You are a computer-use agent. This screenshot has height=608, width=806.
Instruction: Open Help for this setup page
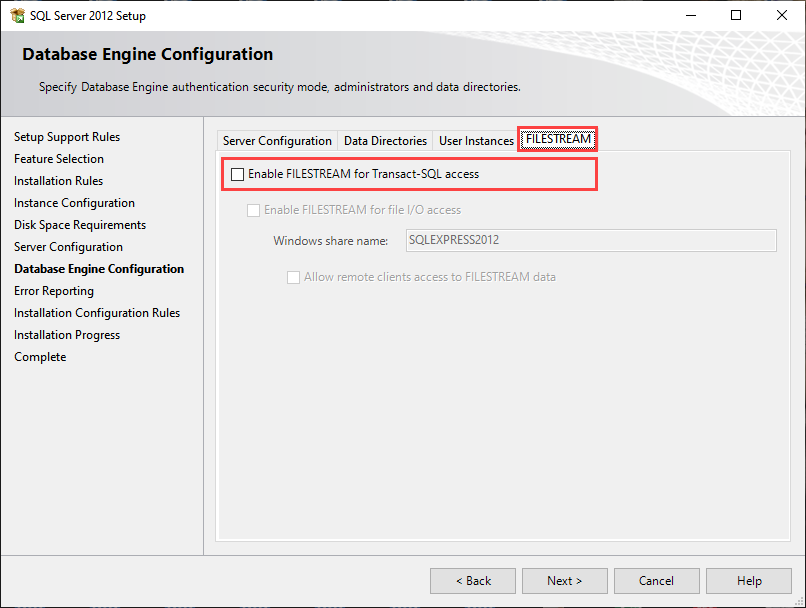pos(749,581)
